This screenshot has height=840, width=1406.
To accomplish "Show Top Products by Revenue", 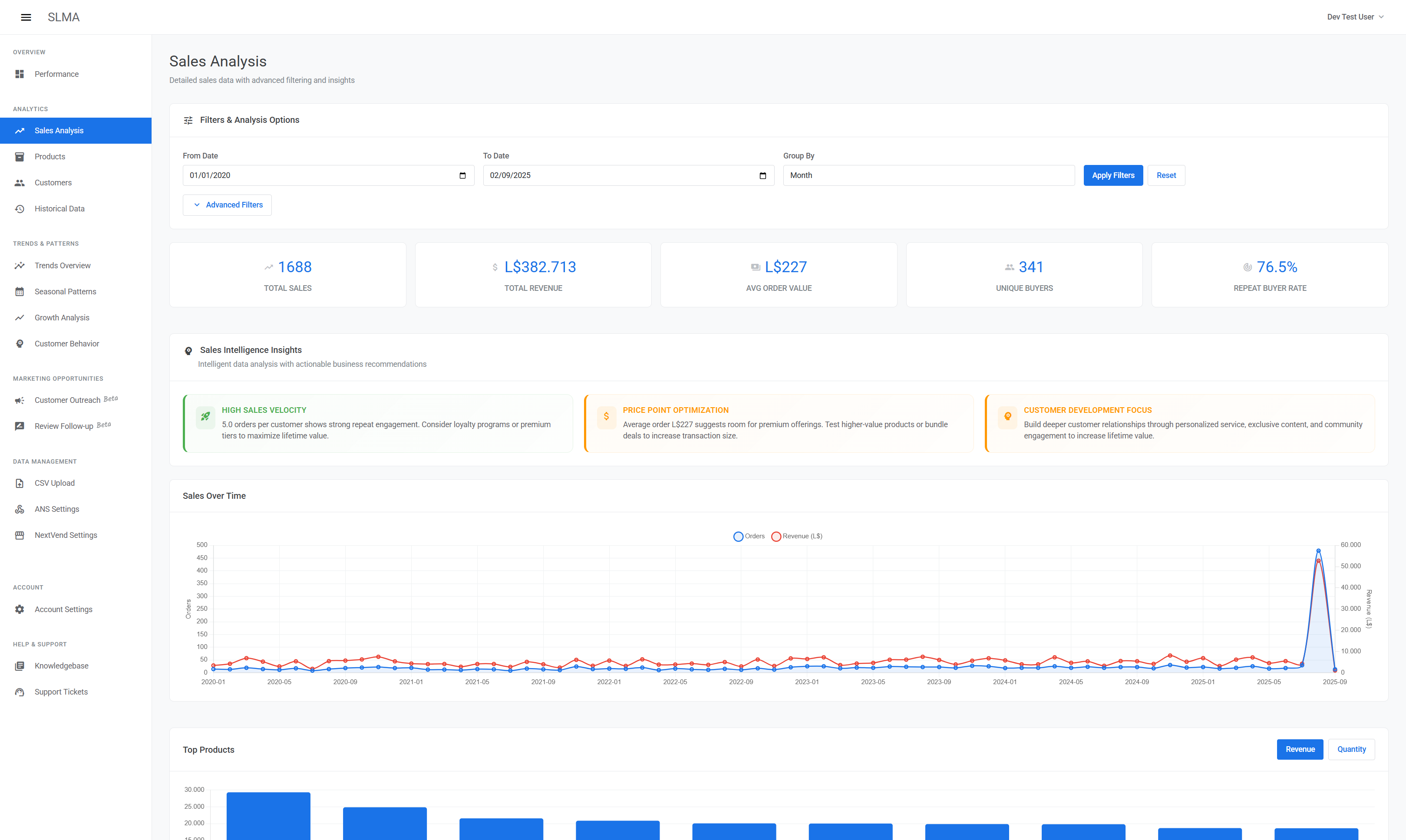I will click(x=1300, y=749).
